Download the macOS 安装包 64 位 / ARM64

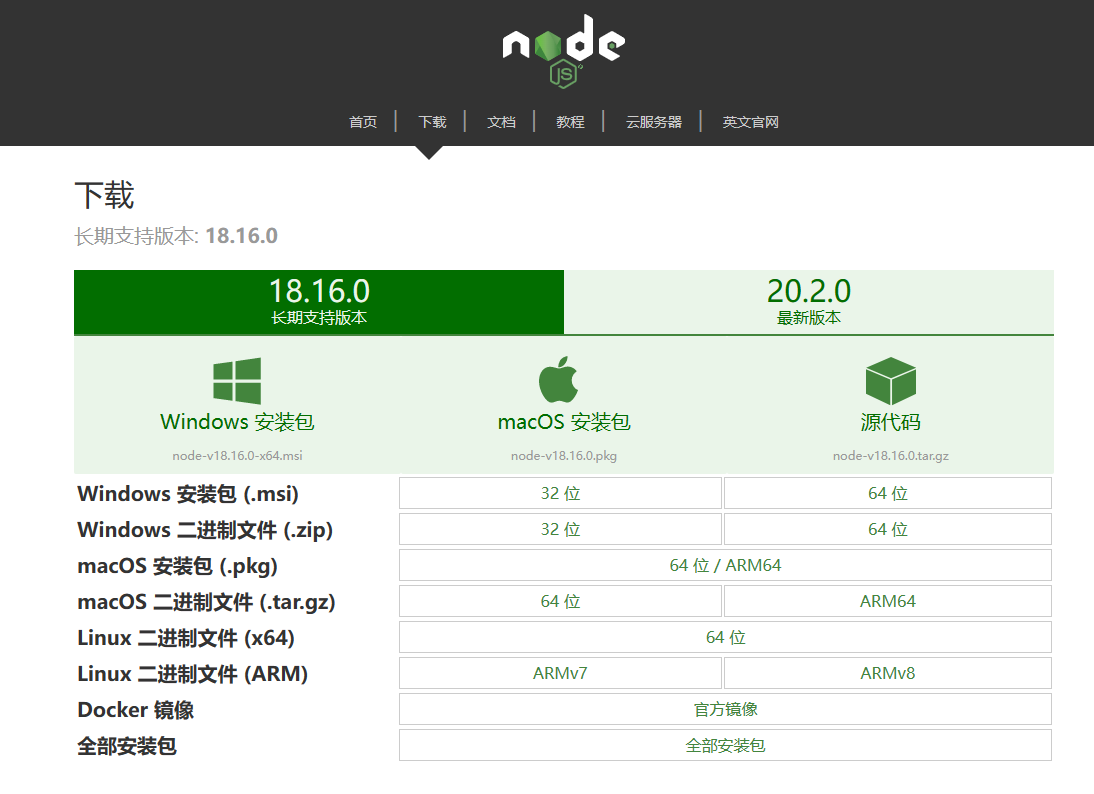pyautogui.click(x=724, y=564)
